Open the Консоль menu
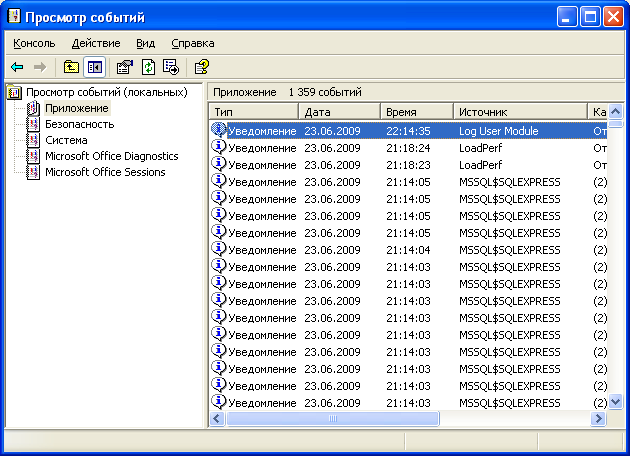 34,43
